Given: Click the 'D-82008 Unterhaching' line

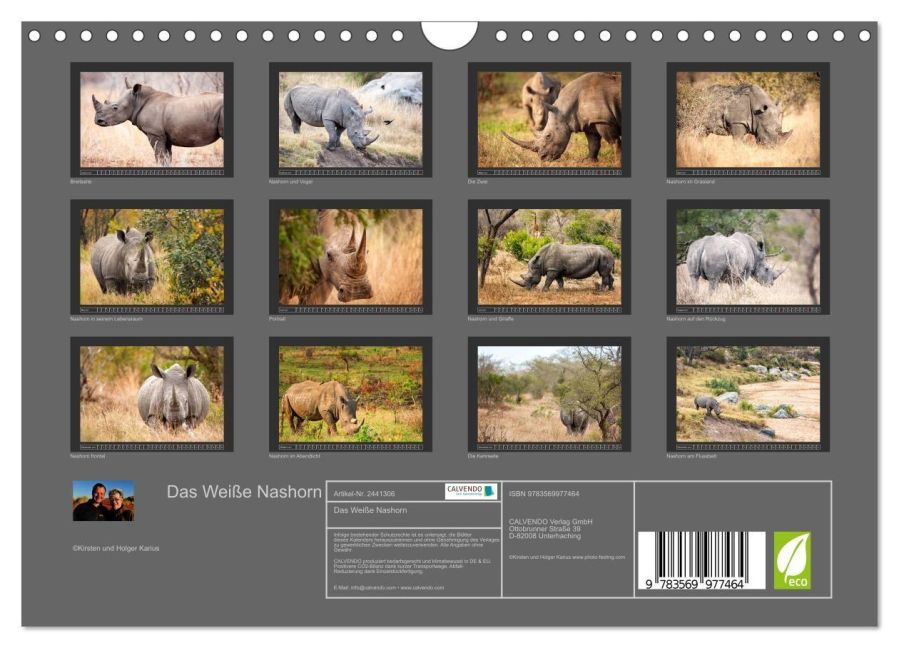Looking at the screenshot, I should pos(545,536).
